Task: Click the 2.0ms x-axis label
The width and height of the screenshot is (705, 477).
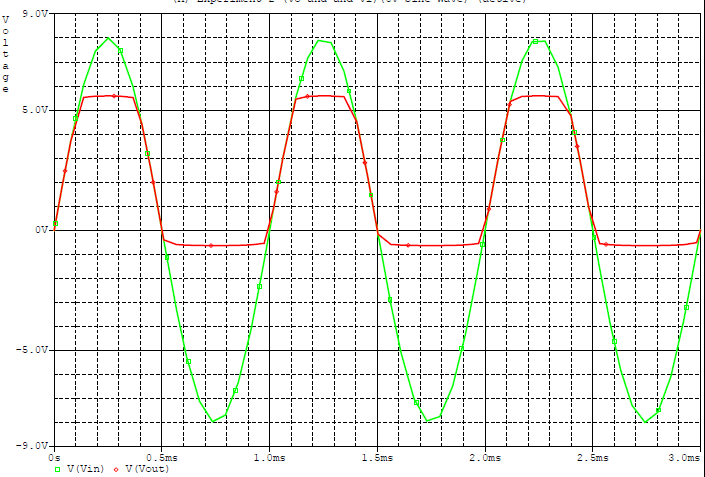Action: pyautogui.click(x=485, y=458)
